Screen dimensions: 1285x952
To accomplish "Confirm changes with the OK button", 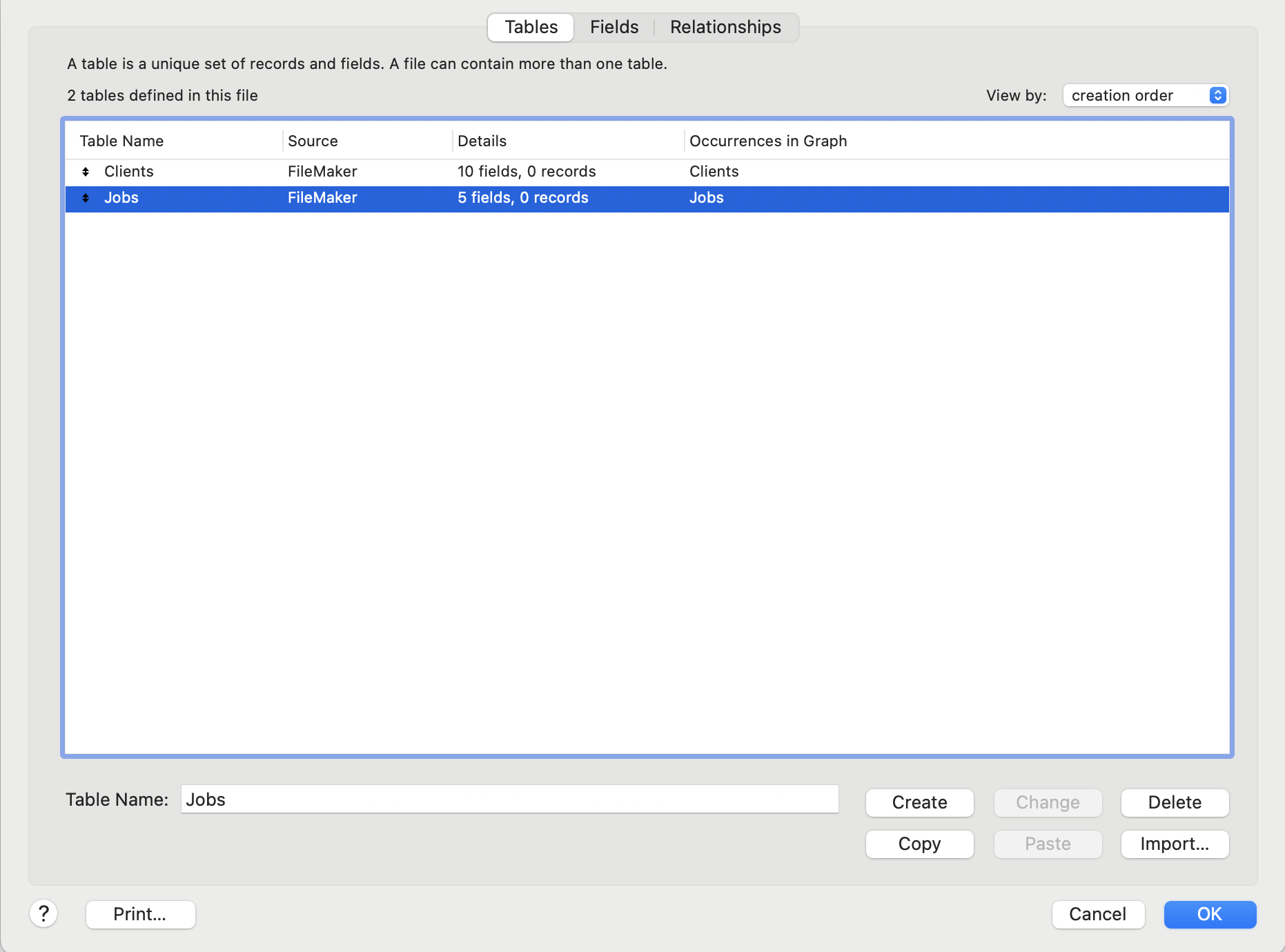I will click(x=1209, y=914).
